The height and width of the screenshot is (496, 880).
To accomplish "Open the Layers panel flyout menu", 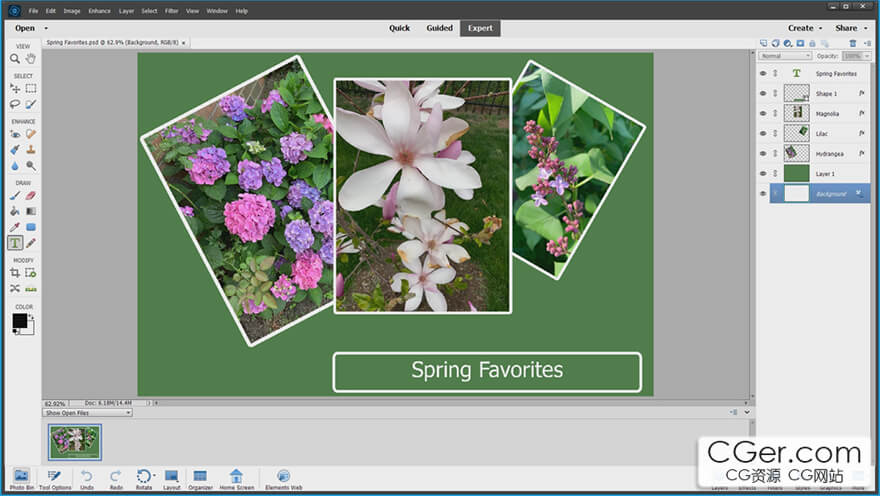I will (868, 43).
